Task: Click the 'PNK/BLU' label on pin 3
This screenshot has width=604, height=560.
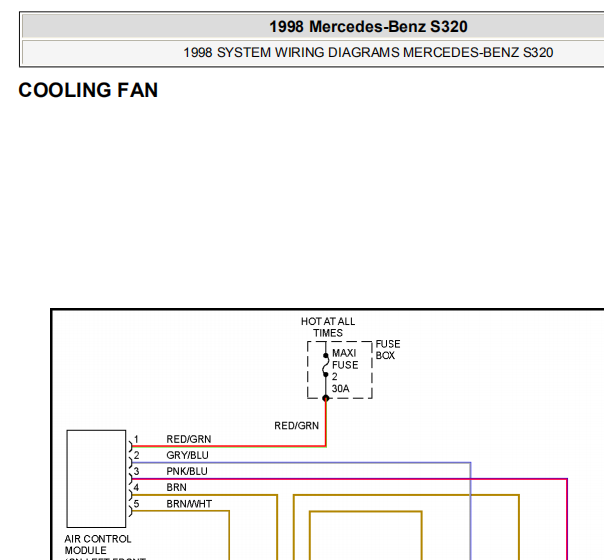Action: pos(187,471)
